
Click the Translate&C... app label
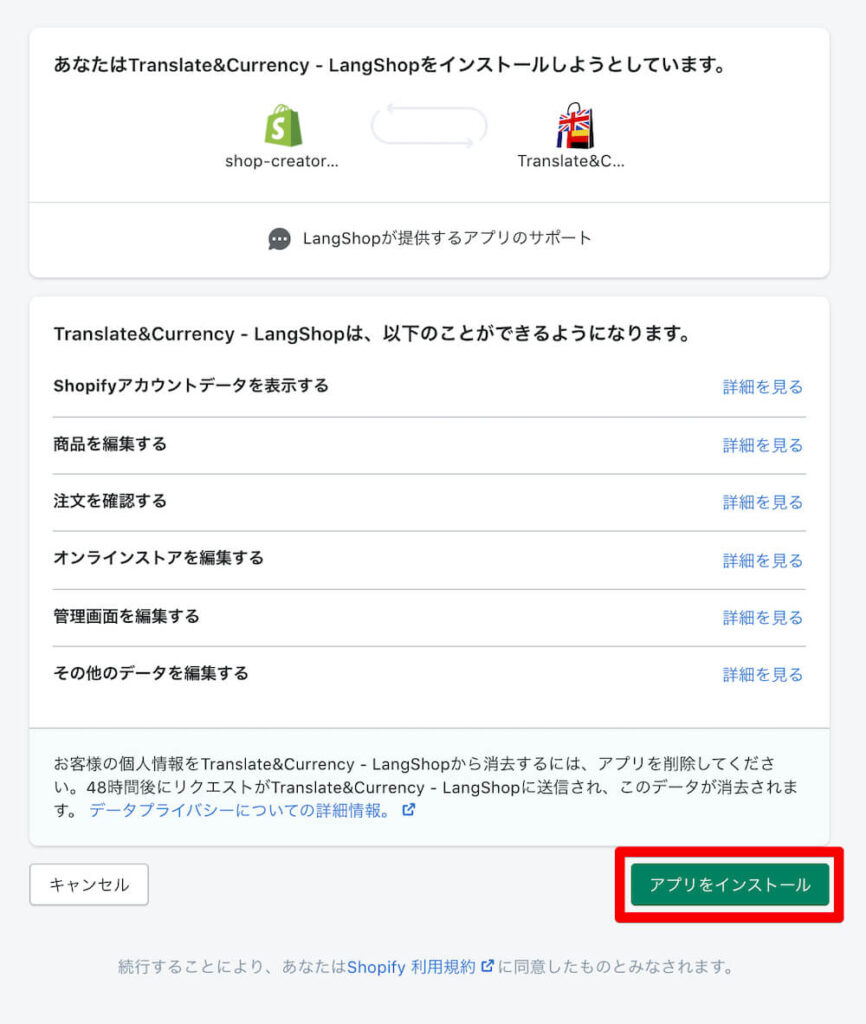571,161
